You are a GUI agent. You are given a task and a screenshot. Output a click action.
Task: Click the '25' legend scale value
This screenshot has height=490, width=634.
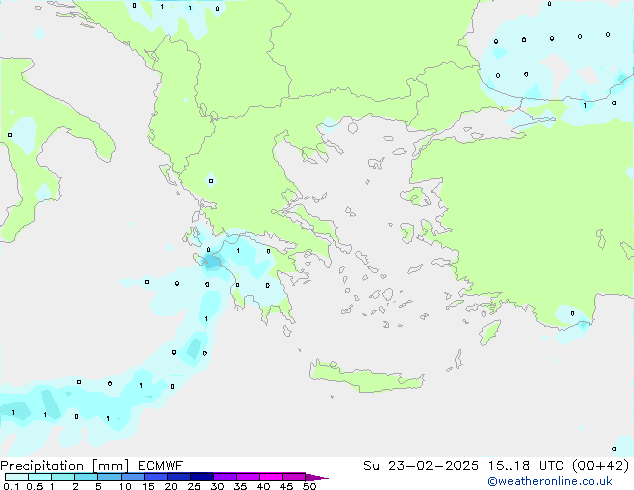click(194, 486)
